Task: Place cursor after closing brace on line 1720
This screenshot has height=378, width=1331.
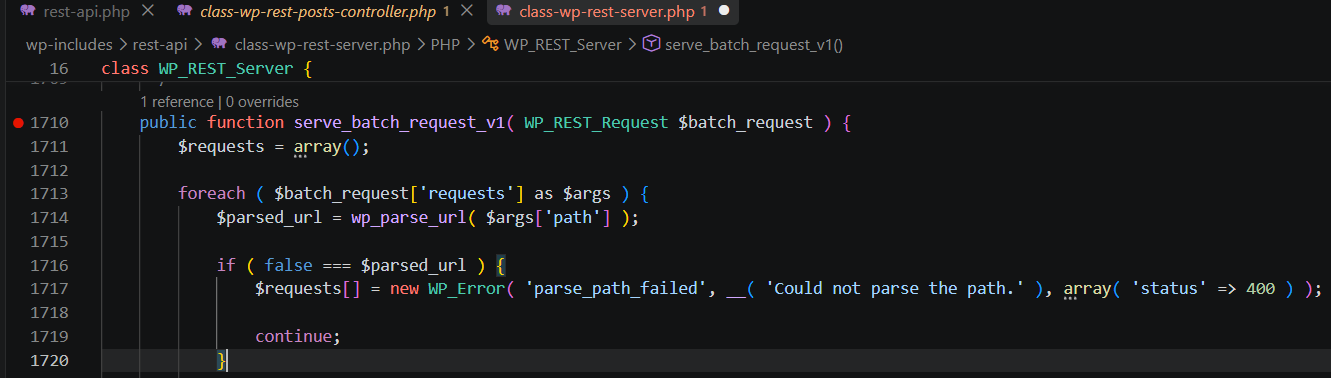Action: [x=228, y=360]
